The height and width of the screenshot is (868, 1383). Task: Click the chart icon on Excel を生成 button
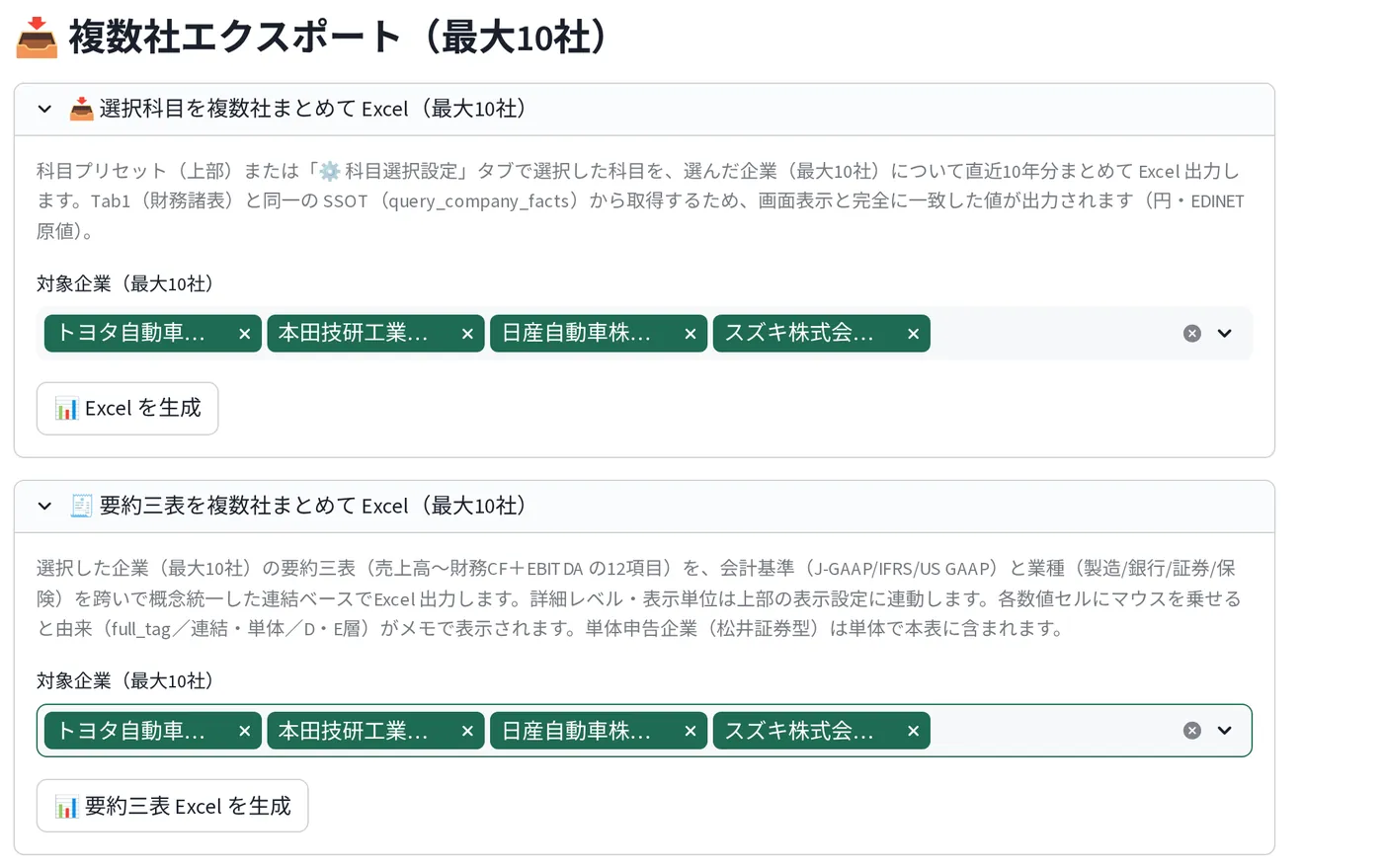coord(66,409)
